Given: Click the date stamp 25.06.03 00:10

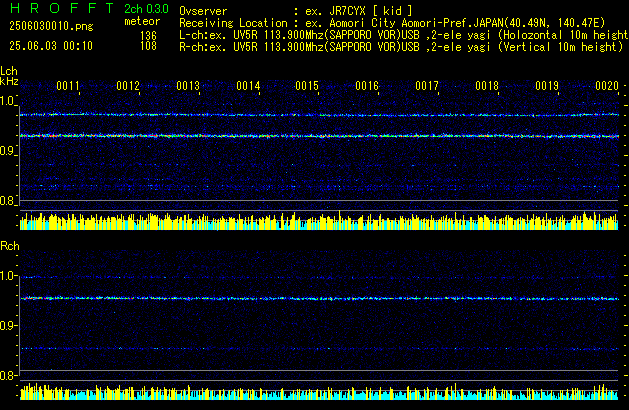Looking at the screenshot, I should tap(51, 46).
